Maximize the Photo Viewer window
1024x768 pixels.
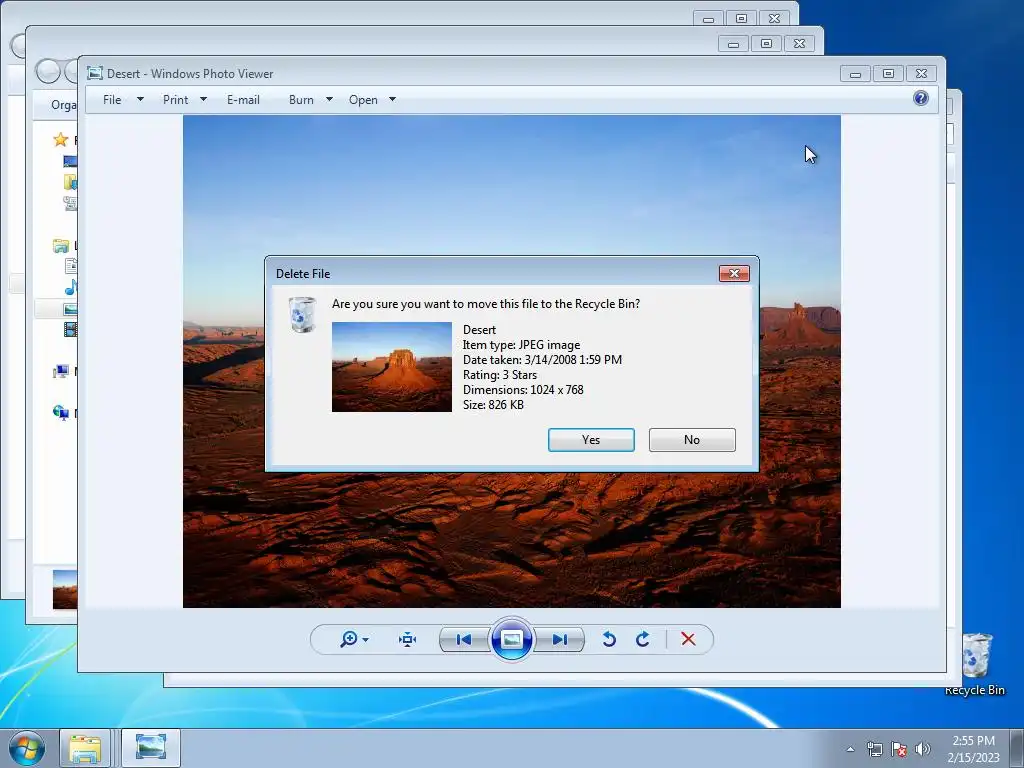(x=888, y=74)
